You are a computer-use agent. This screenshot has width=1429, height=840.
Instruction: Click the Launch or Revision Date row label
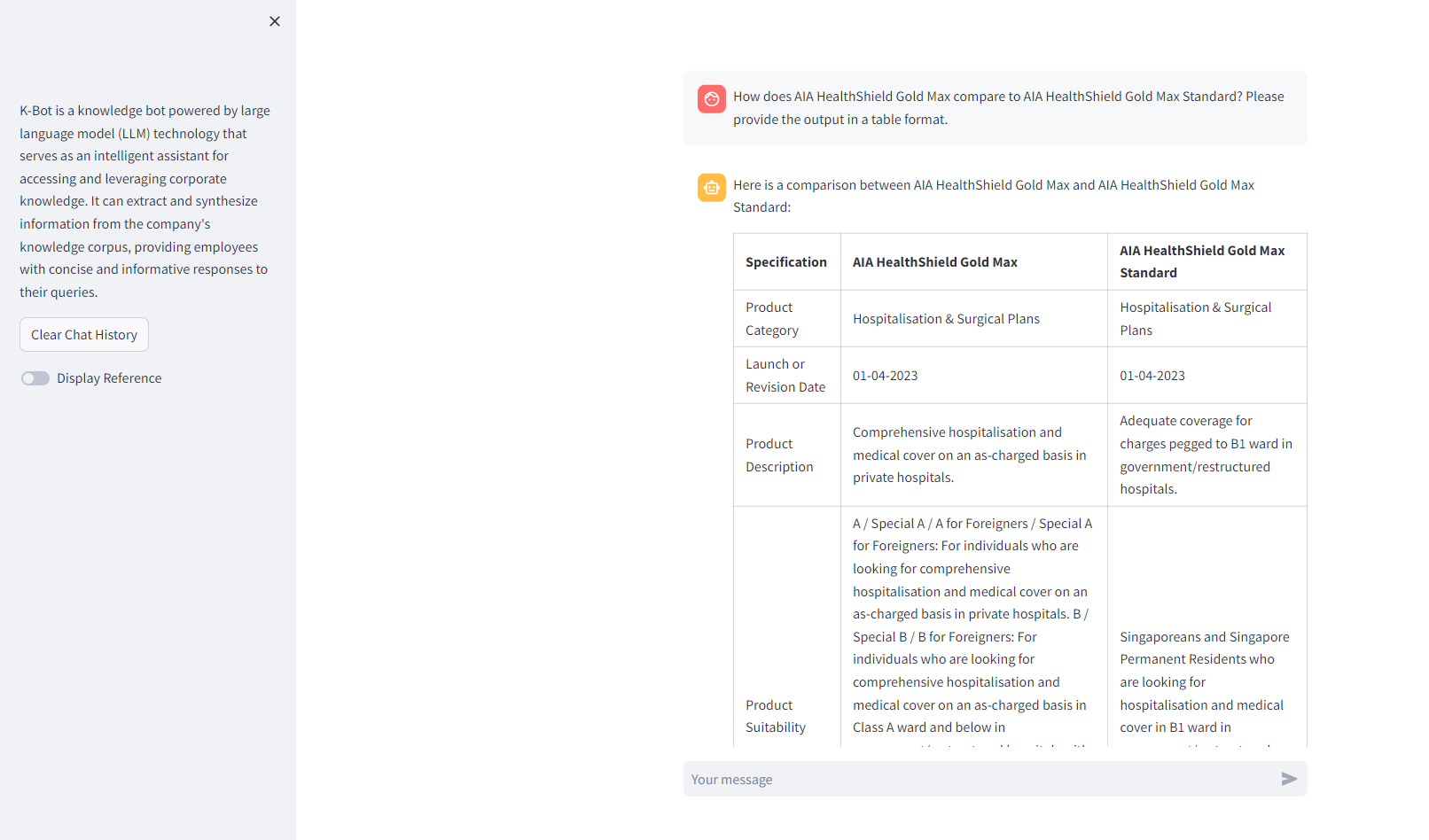pos(787,376)
